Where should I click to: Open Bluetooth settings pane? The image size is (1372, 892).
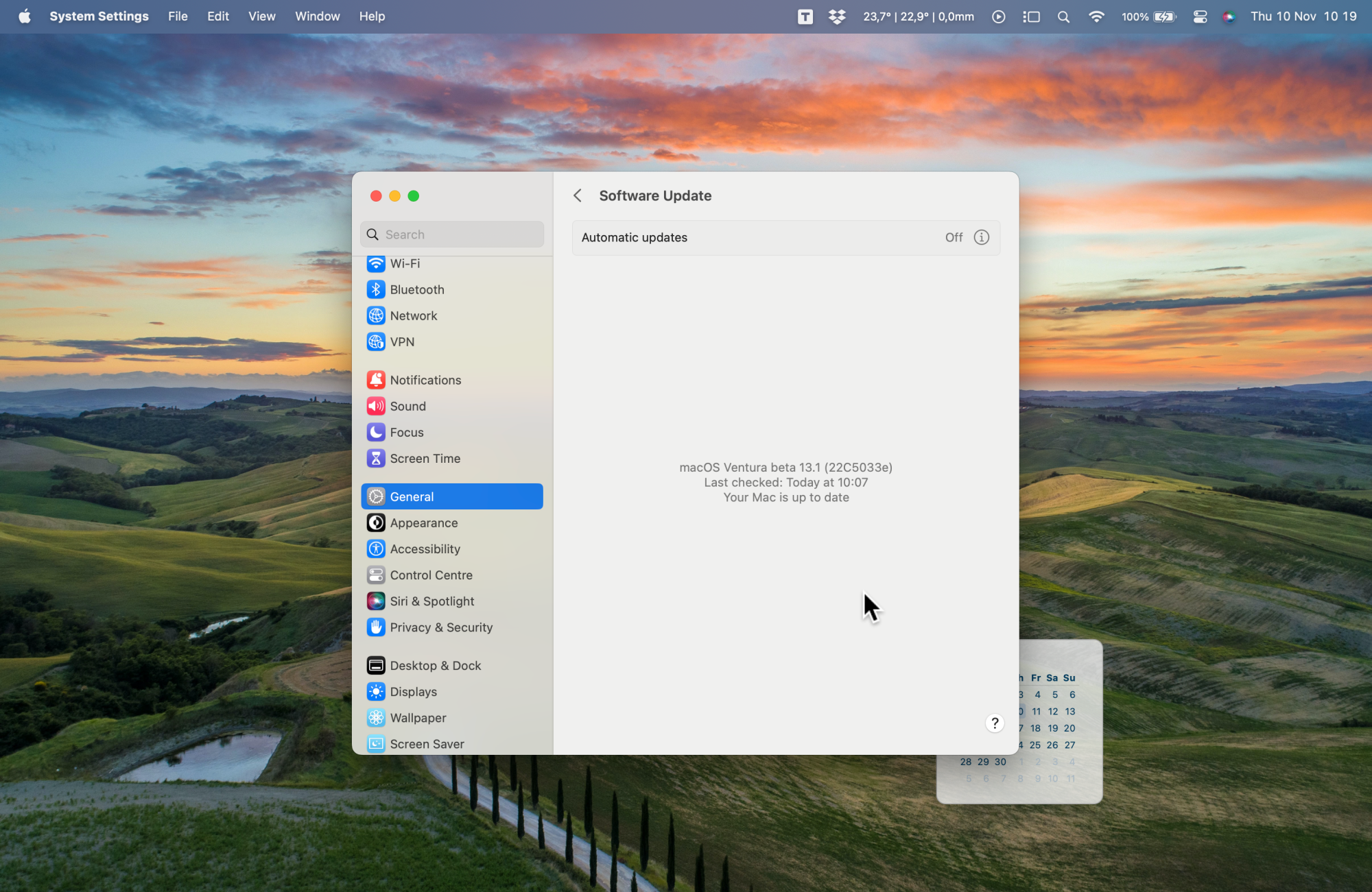click(452, 289)
